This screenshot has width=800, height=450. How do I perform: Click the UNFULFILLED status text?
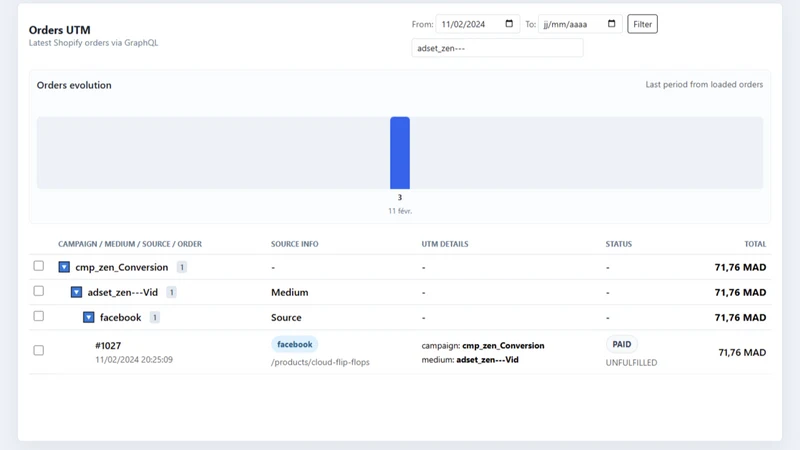tap(631, 363)
